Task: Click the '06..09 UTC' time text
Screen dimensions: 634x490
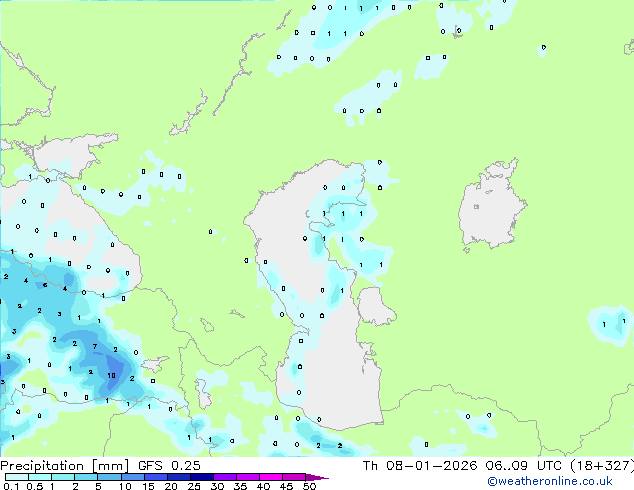Action: tap(523, 466)
